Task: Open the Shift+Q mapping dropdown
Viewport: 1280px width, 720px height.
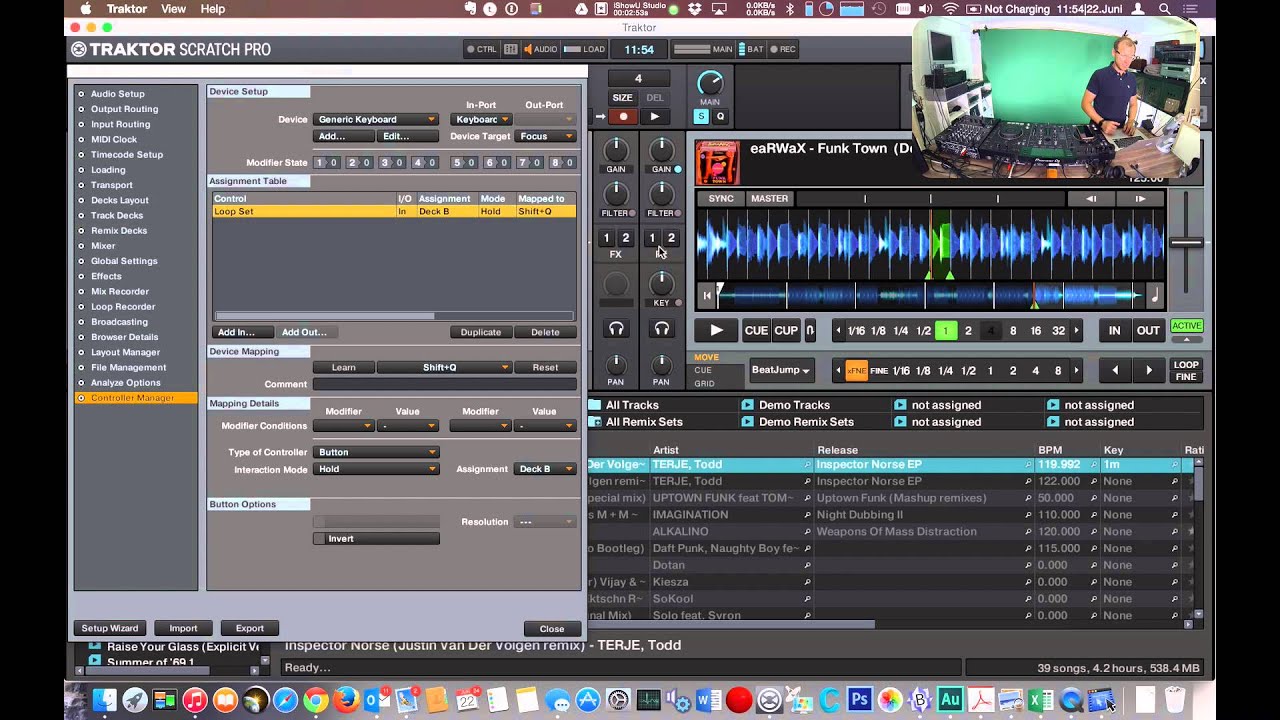Action: [x=444, y=367]
